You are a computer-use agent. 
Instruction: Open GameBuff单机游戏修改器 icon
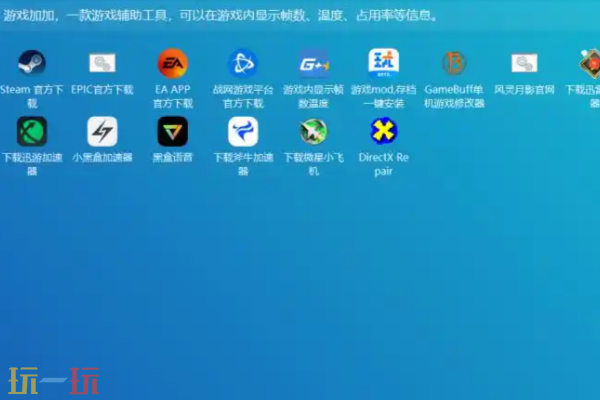tap(454, 63)
